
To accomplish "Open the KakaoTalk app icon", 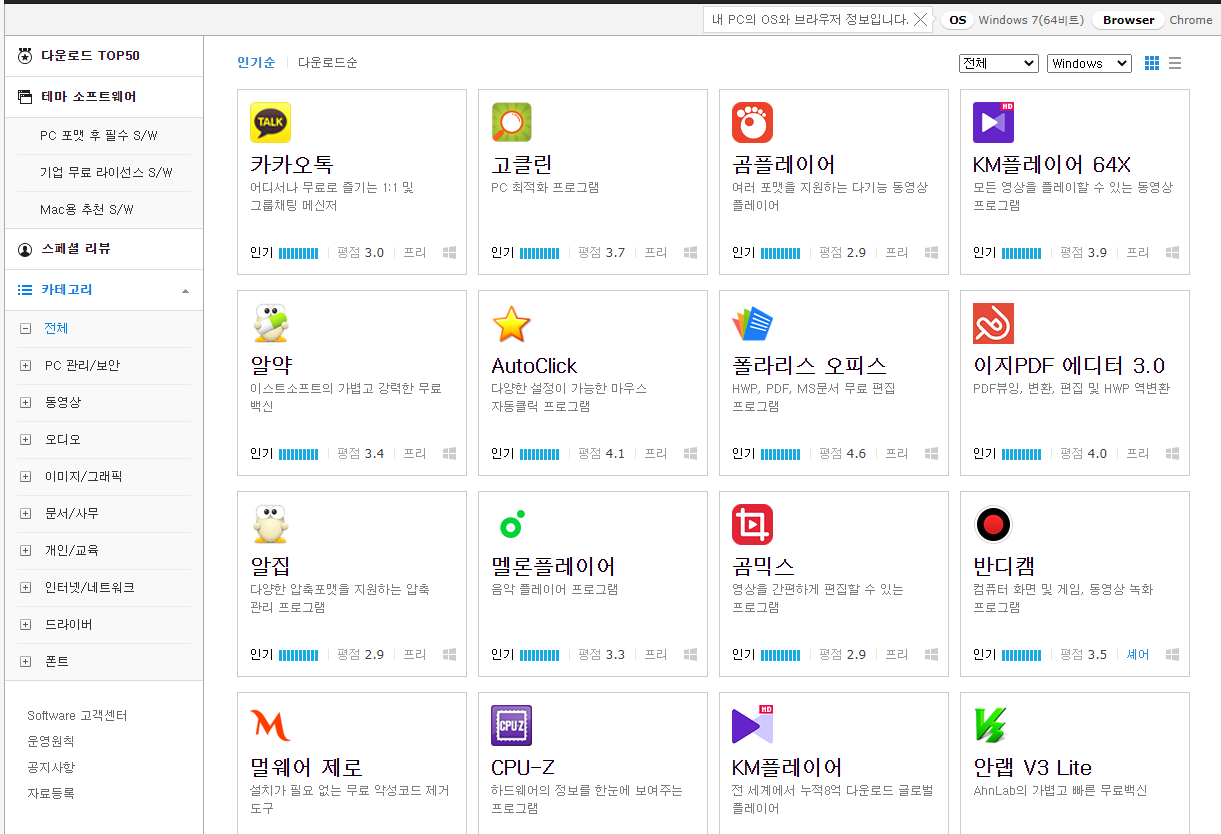I will pyautogui.click(x=270, y=122).
